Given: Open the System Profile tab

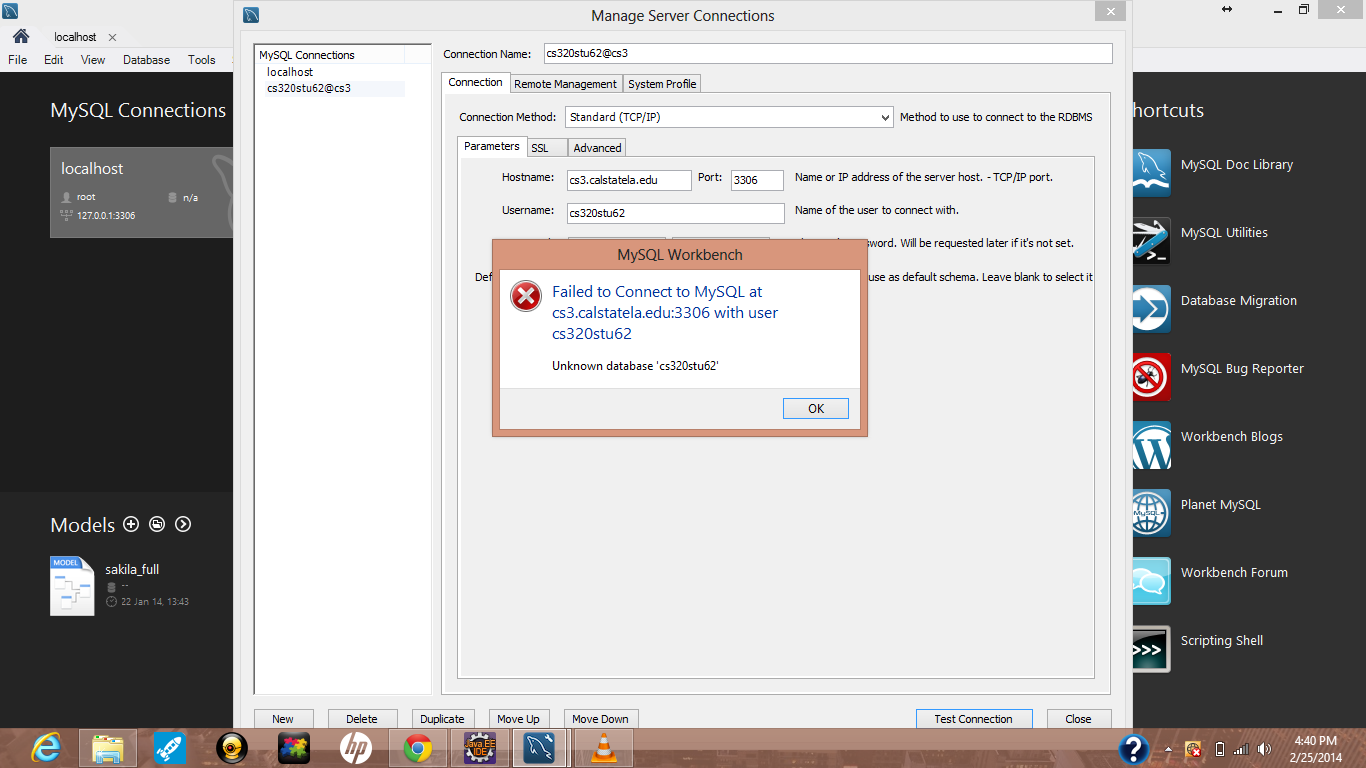Looking at the screenshot, I should (662, 84).
